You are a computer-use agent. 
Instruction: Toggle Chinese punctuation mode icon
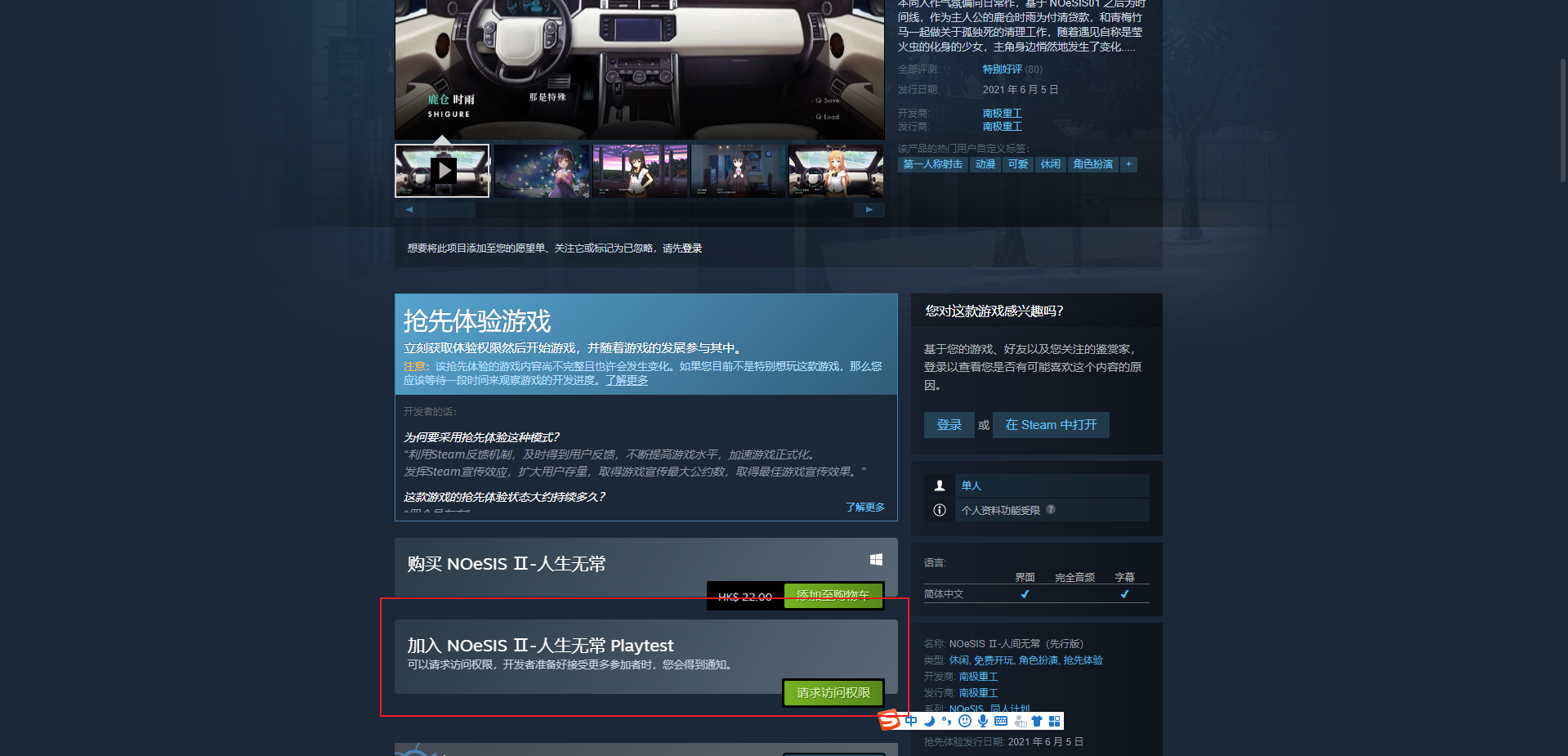click(947, 721)
